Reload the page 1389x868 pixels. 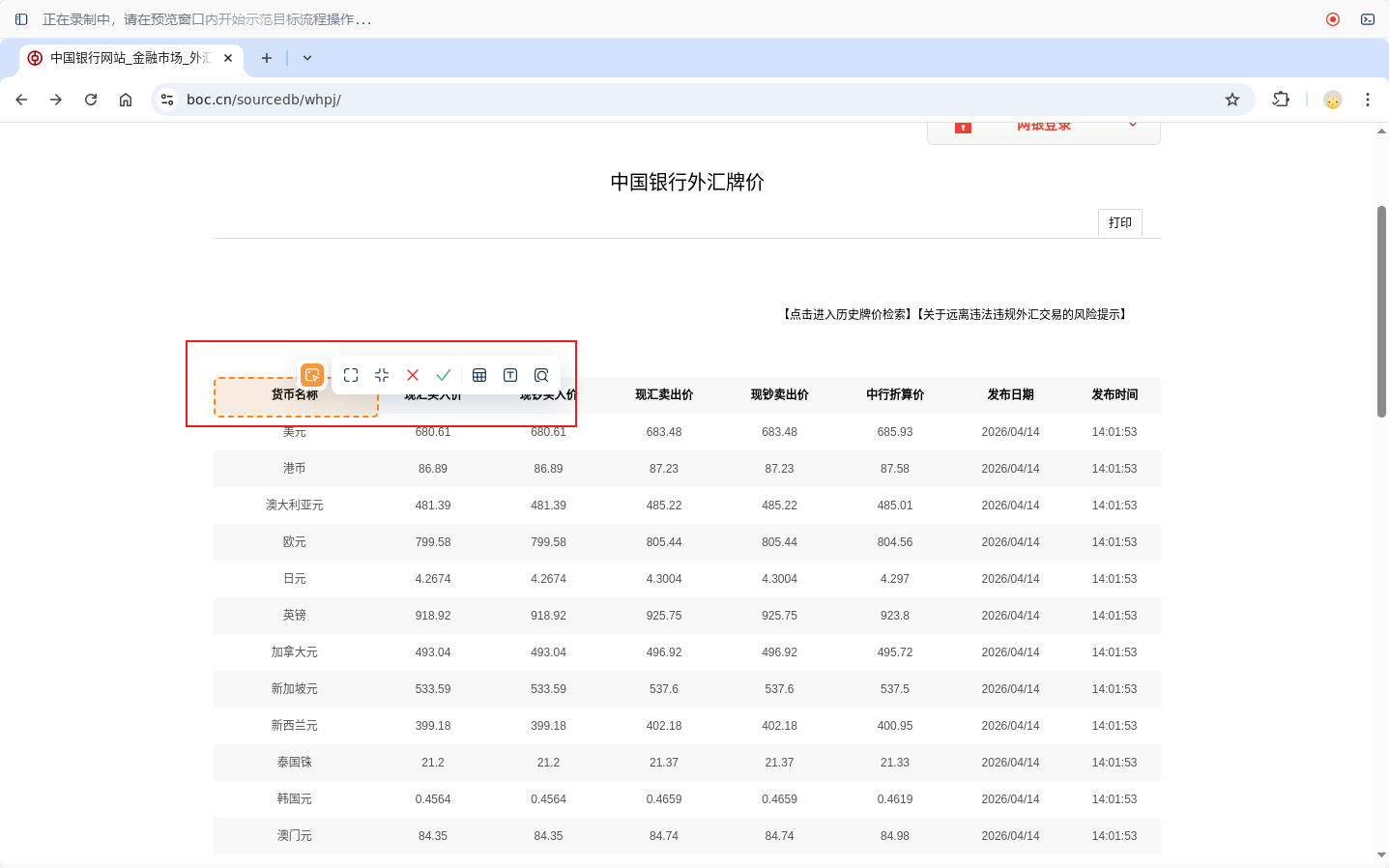[91, 100]
